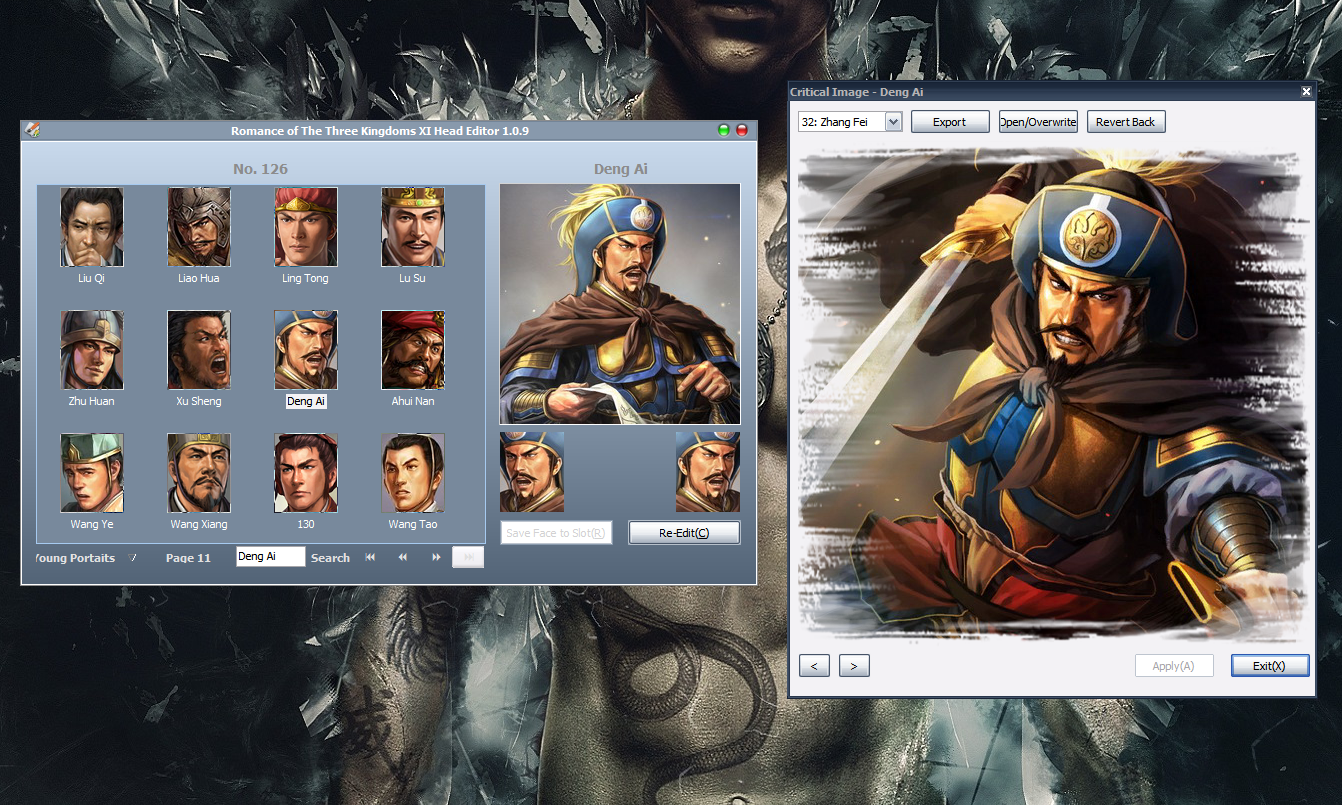
Task: Select Xu Sheng portrait thumbnail
Action: point(198,350)
